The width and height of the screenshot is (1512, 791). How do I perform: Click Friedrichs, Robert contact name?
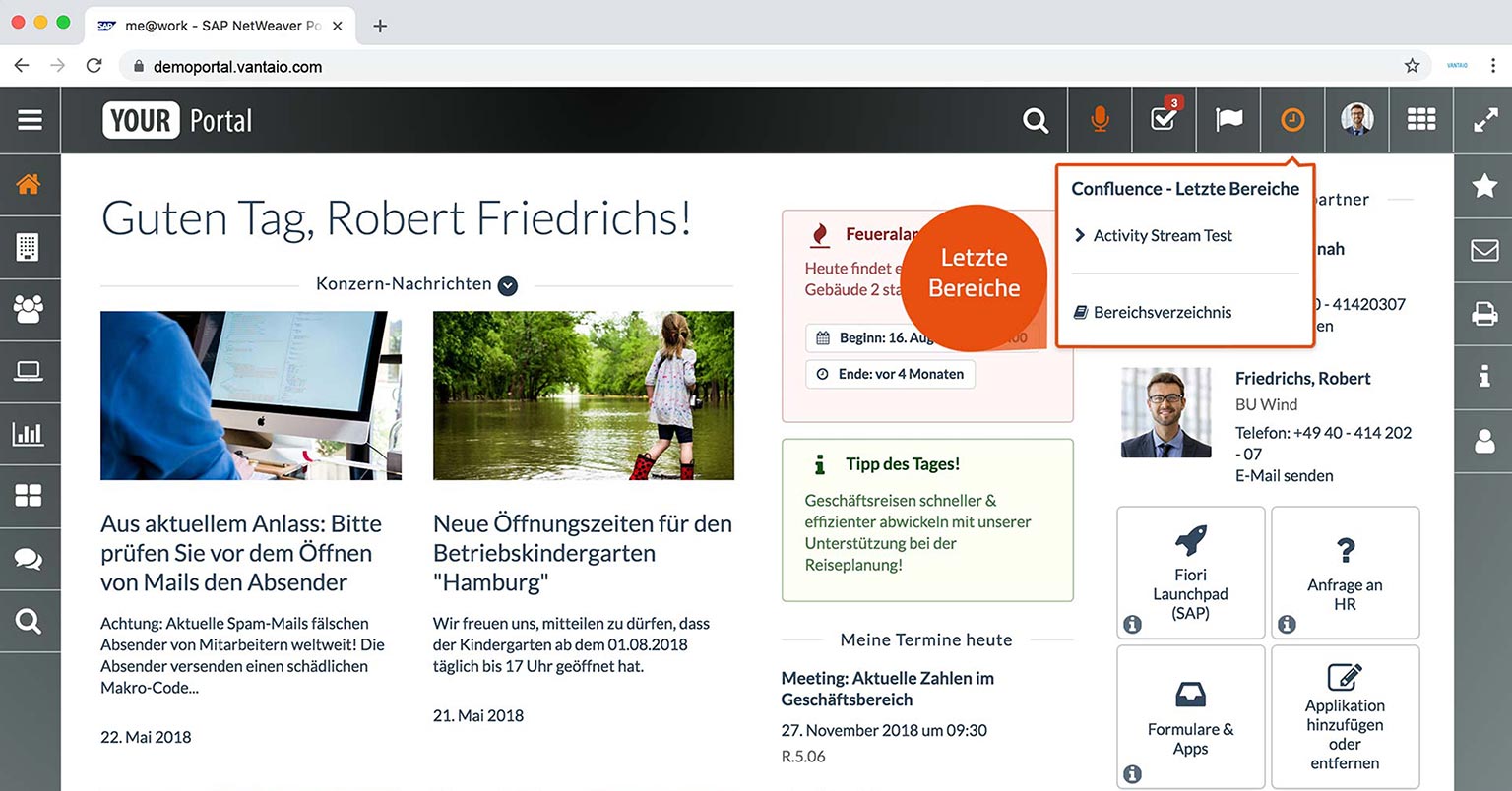pos(1303,378)
